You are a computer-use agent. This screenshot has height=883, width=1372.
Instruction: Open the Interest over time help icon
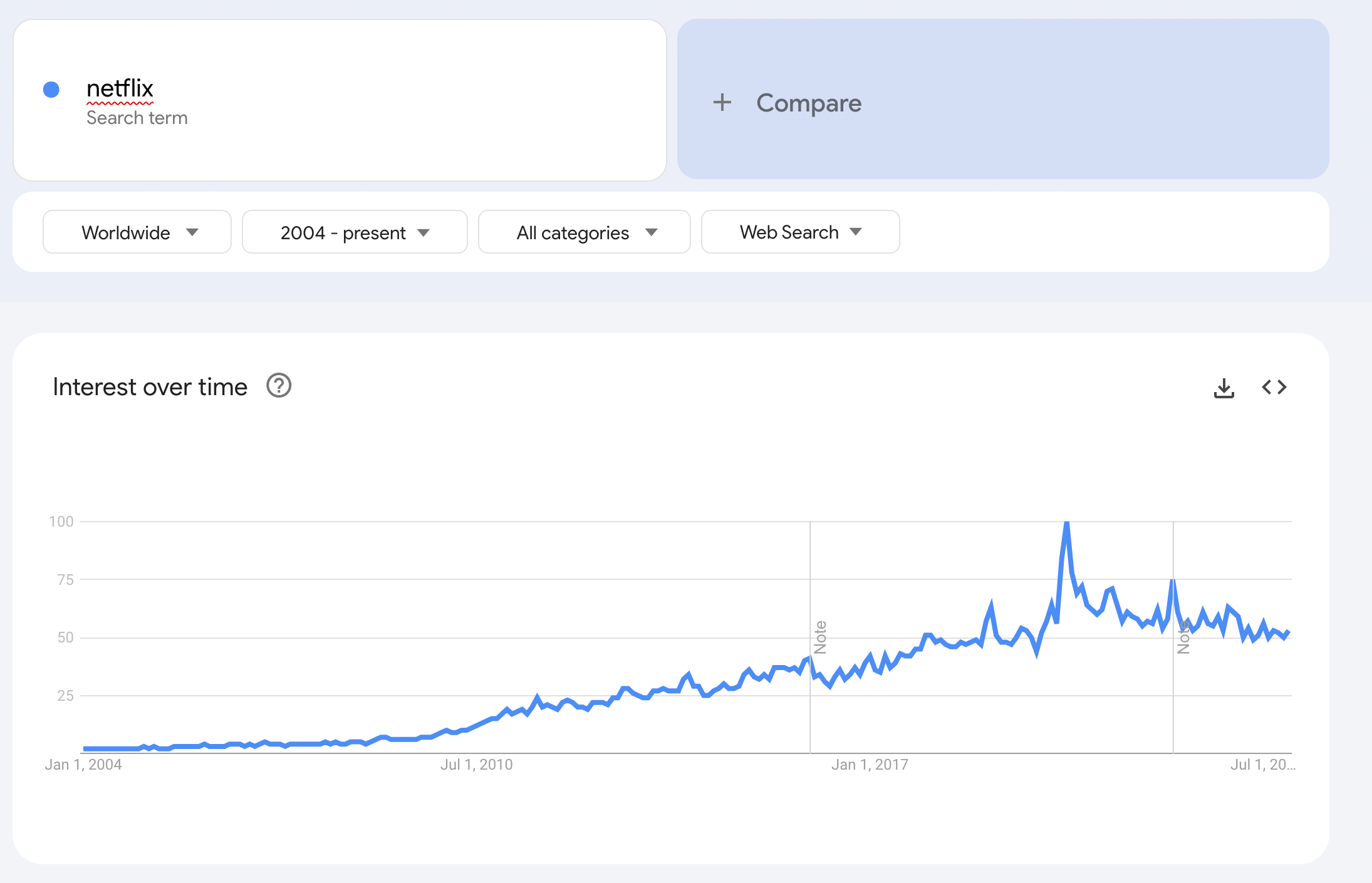[x=279, y=386]
